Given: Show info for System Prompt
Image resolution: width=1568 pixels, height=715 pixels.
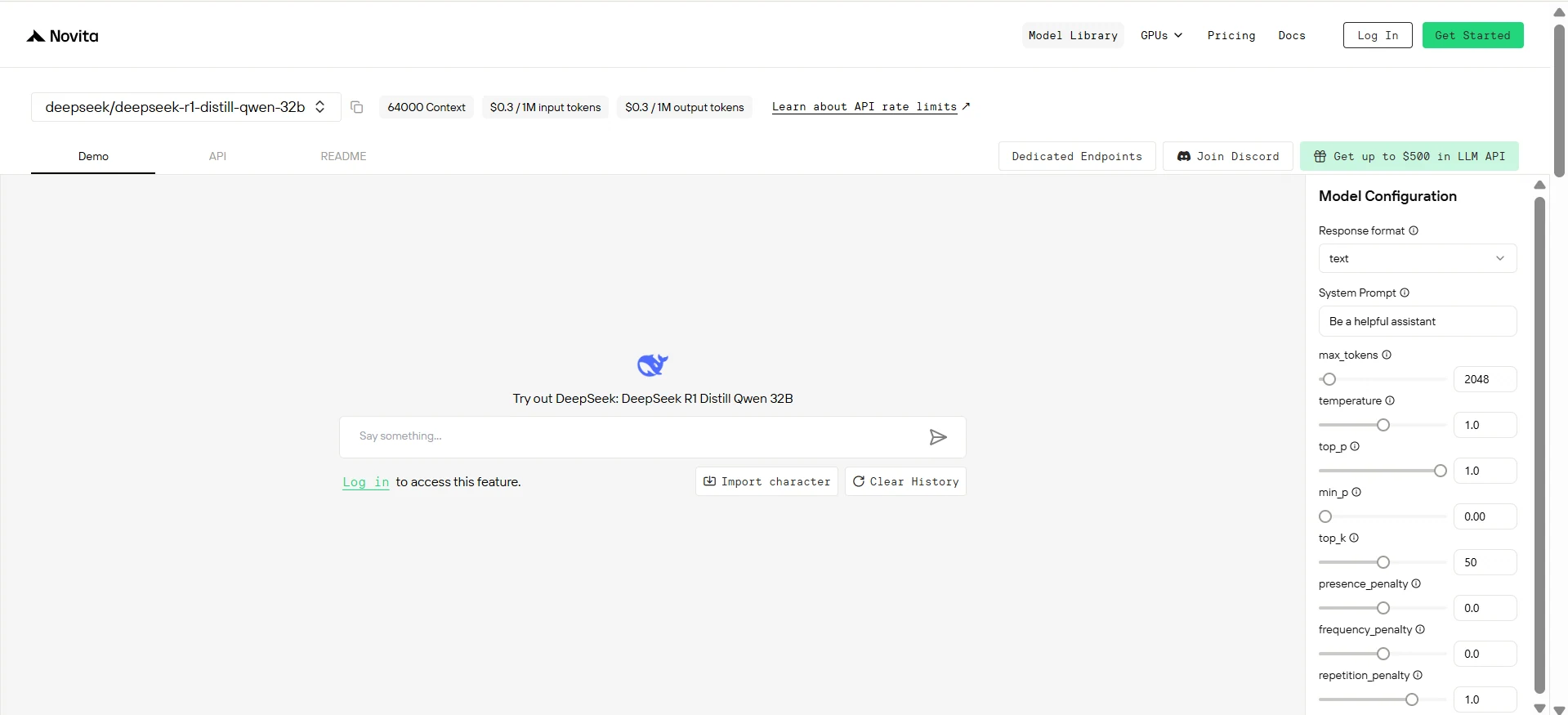Looking at the screenshot, I should pos(1405,293).
